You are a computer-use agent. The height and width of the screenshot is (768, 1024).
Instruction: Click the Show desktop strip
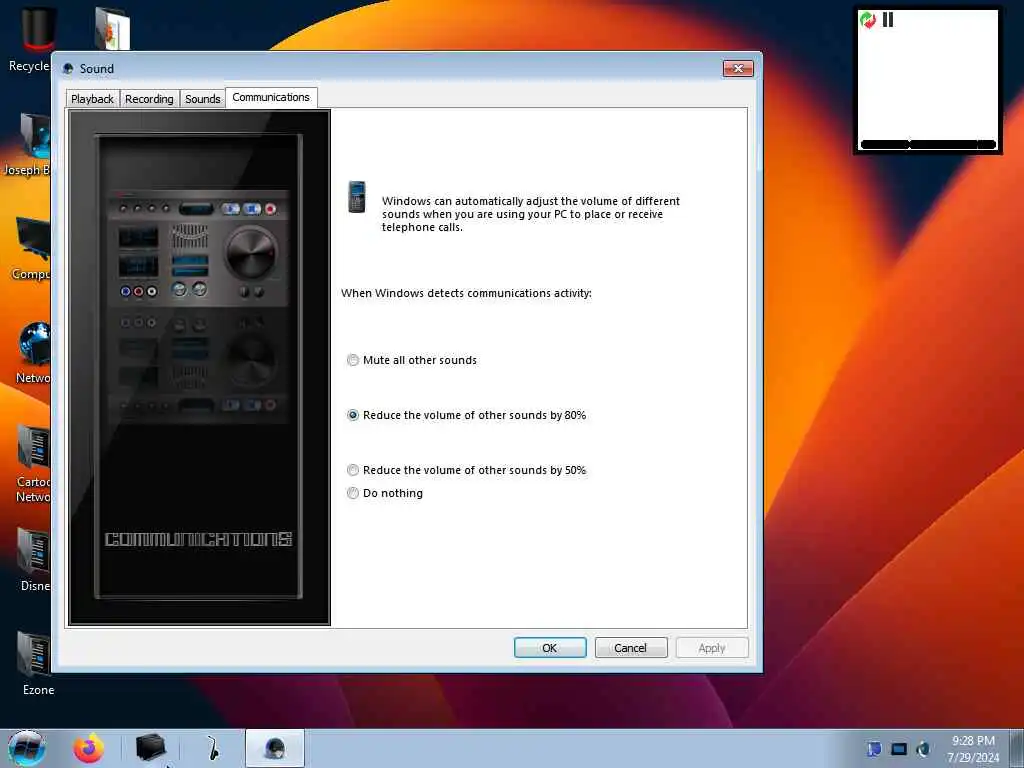tap(1017, 748)
